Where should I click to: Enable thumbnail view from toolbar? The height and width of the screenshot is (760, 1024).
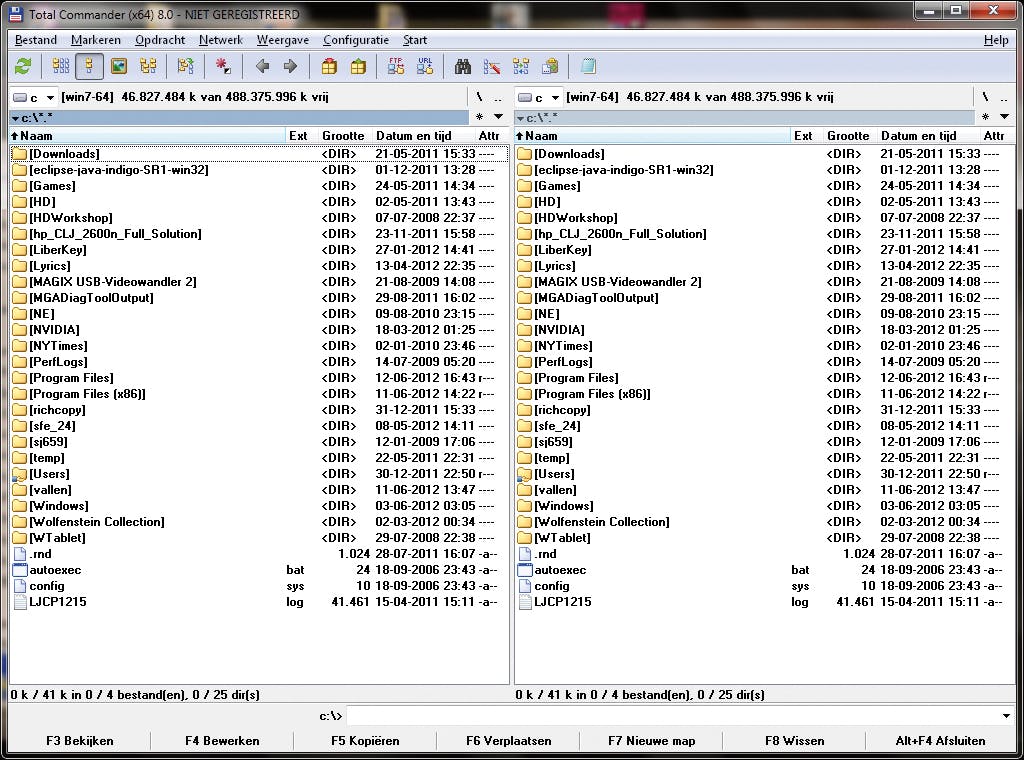pyautogui.click(x=118, y=66)
